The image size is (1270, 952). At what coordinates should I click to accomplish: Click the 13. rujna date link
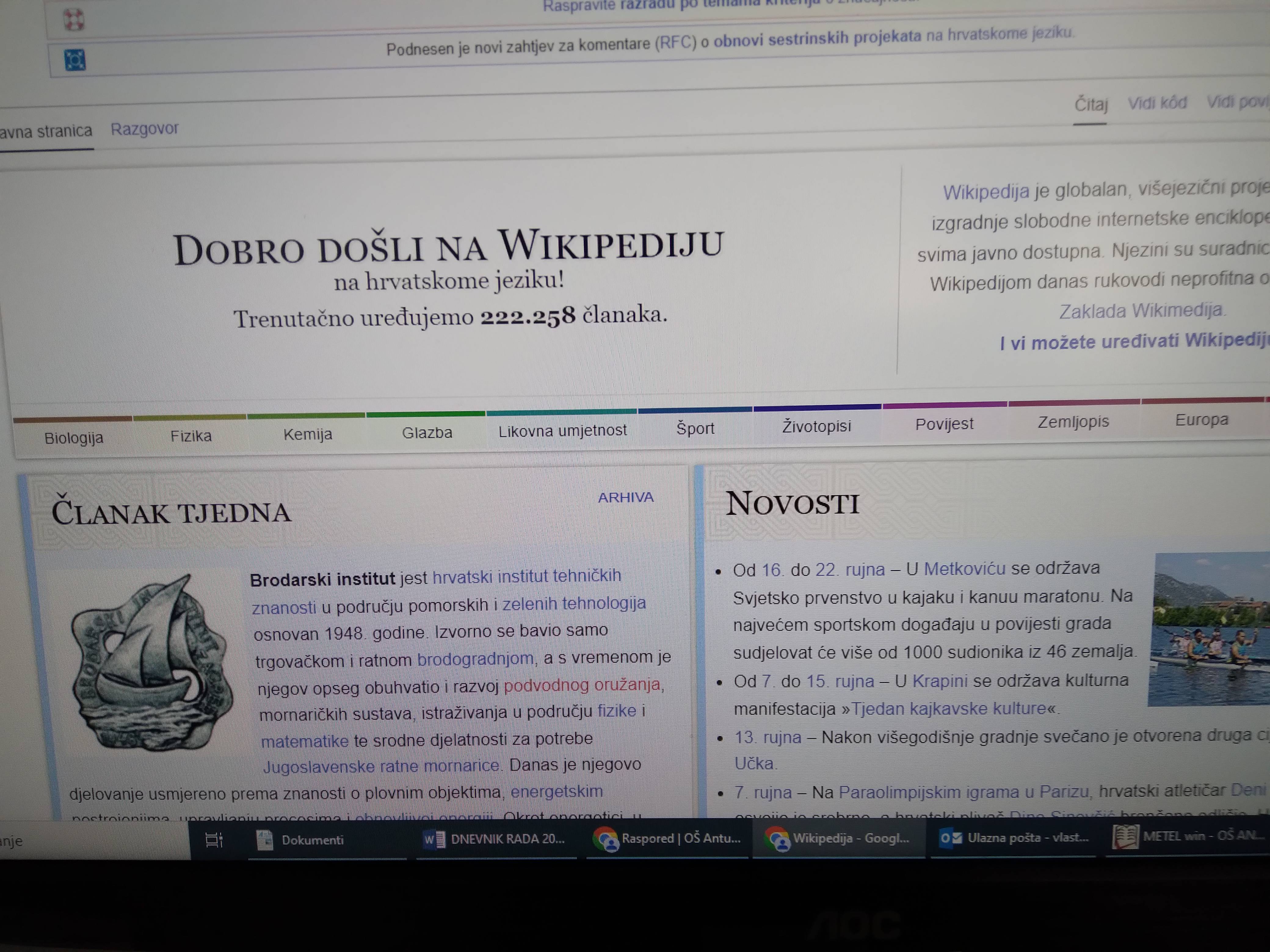tap(767, 737)
